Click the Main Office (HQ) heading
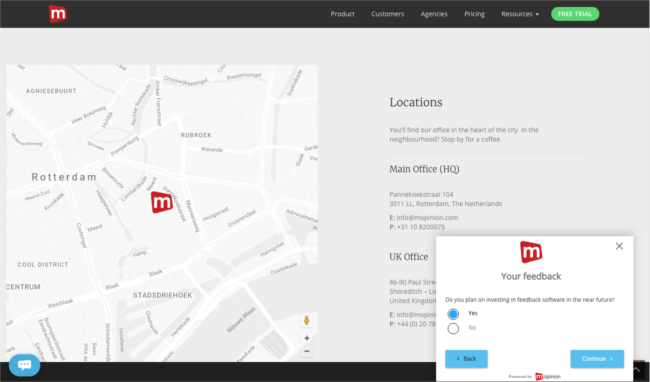The image size is (650, 382). 424,169
